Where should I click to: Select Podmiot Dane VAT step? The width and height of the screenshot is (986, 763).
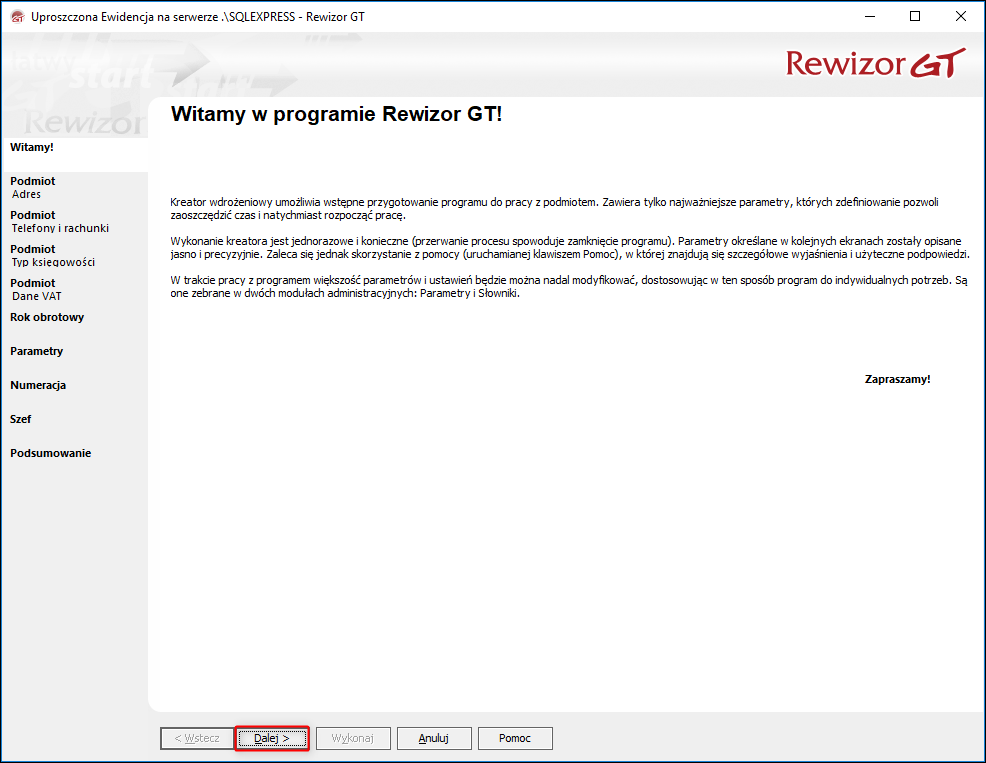(x=36, y=289)
